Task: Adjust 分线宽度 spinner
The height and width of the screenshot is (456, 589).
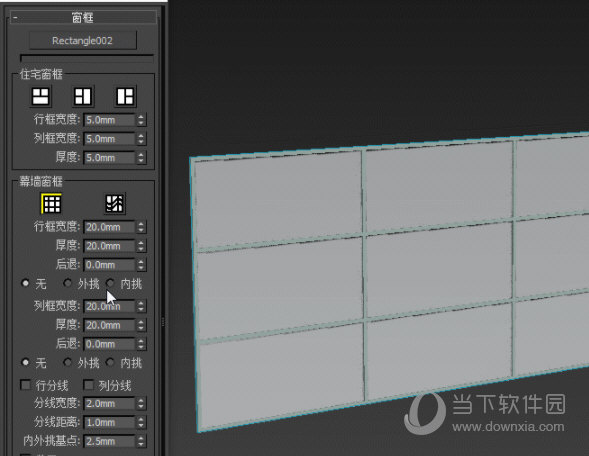Action: coord(141,404)
